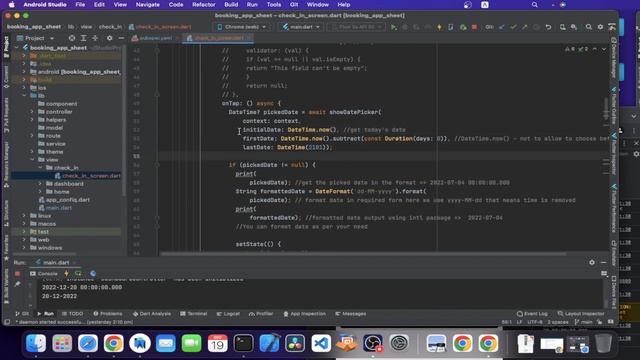Stop the running app with red square in toolbar
The height and width of the screenshot is (360, 640).
[474, 27]
